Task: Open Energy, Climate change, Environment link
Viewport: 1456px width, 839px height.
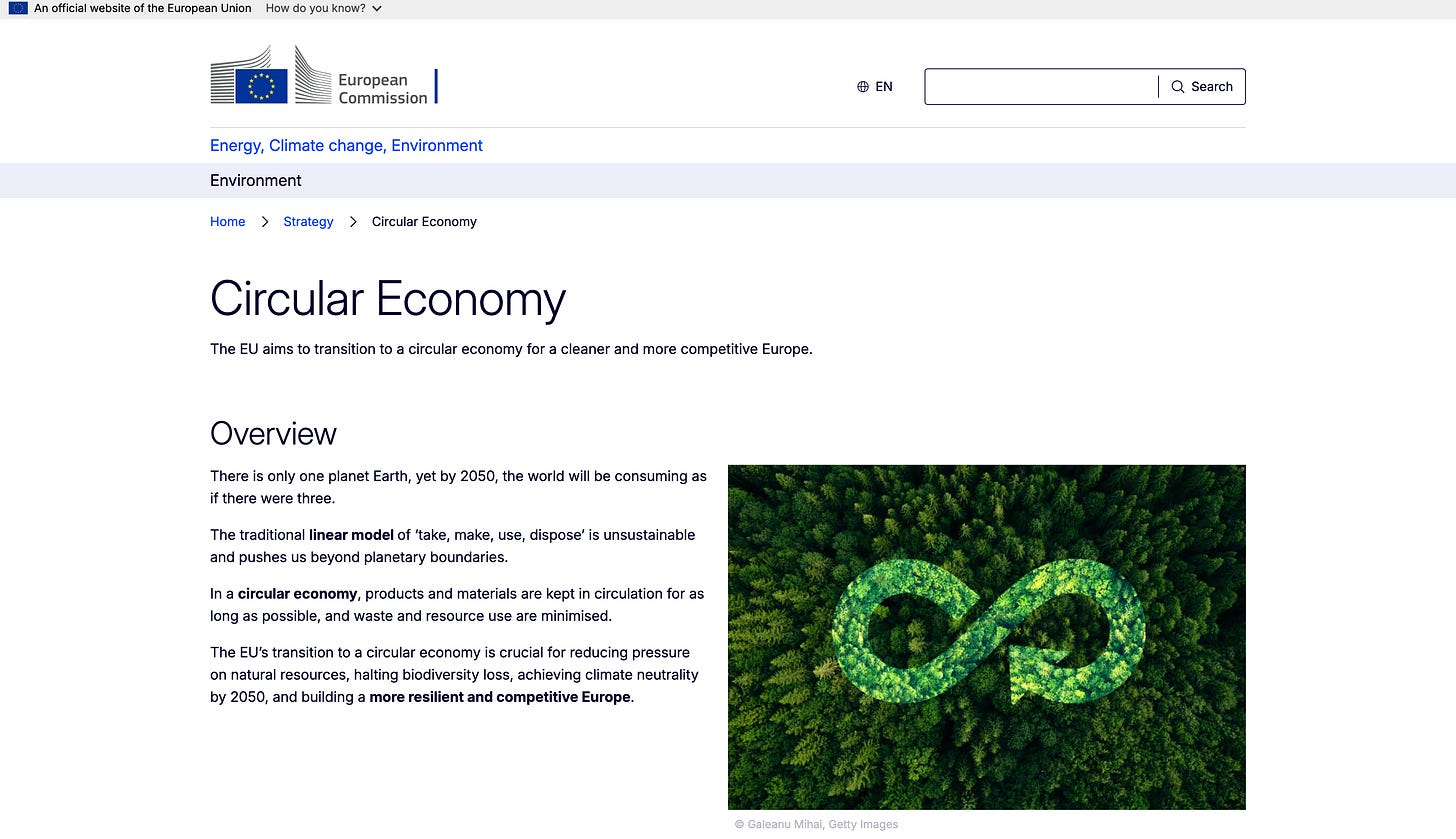Action: 346,146
